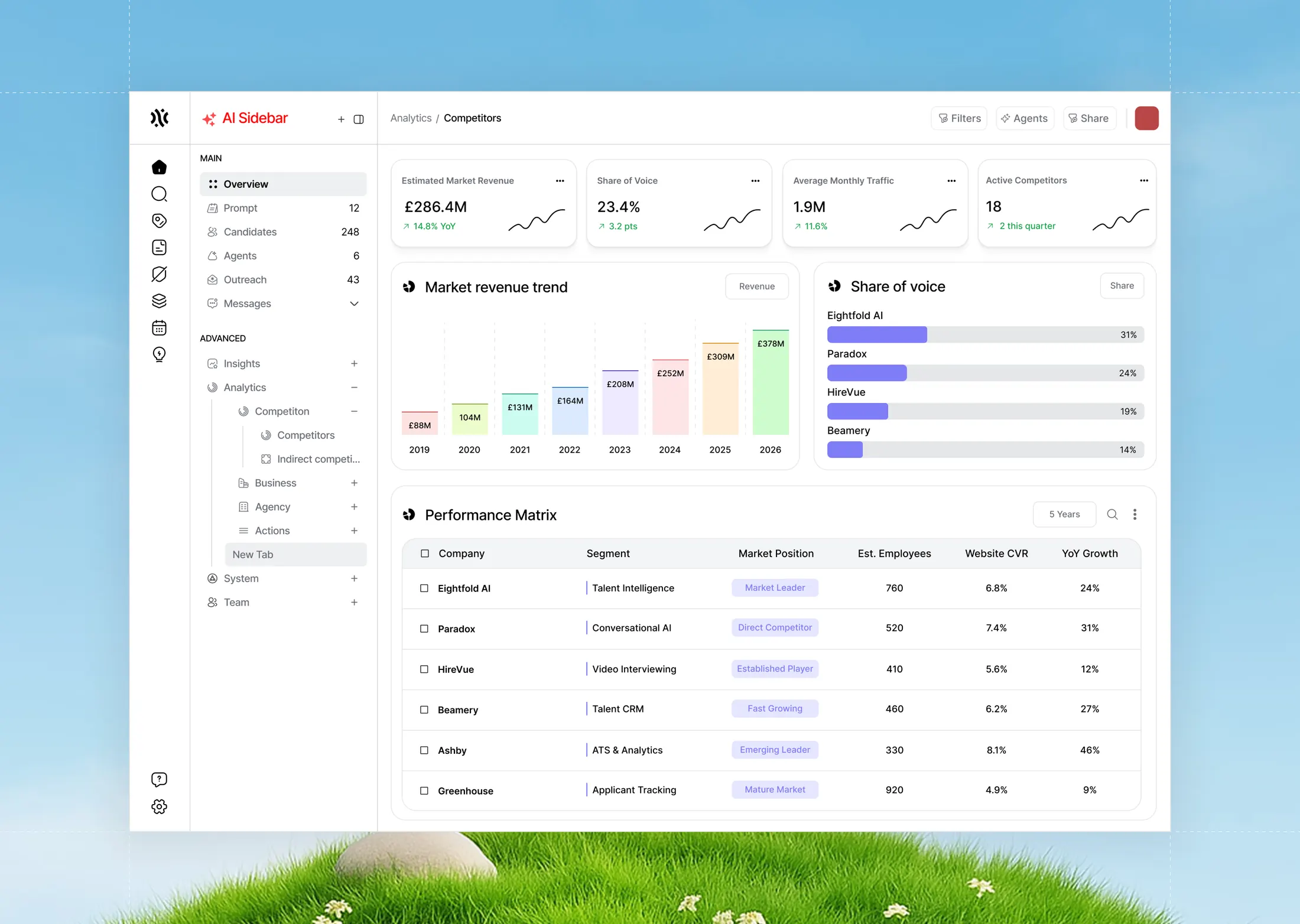
Task: Check the Greenhouse row checkbox
Action: tap(424, 790)
